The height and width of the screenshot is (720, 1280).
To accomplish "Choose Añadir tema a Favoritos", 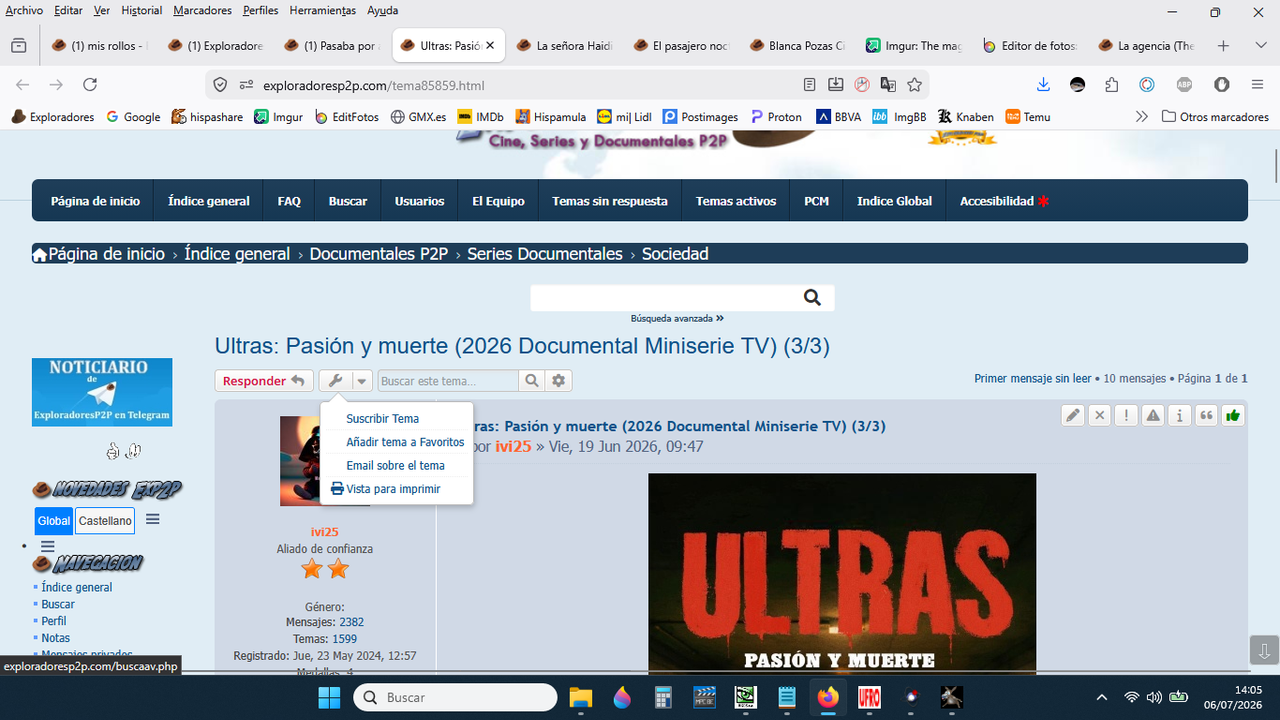I will (405, 442).
